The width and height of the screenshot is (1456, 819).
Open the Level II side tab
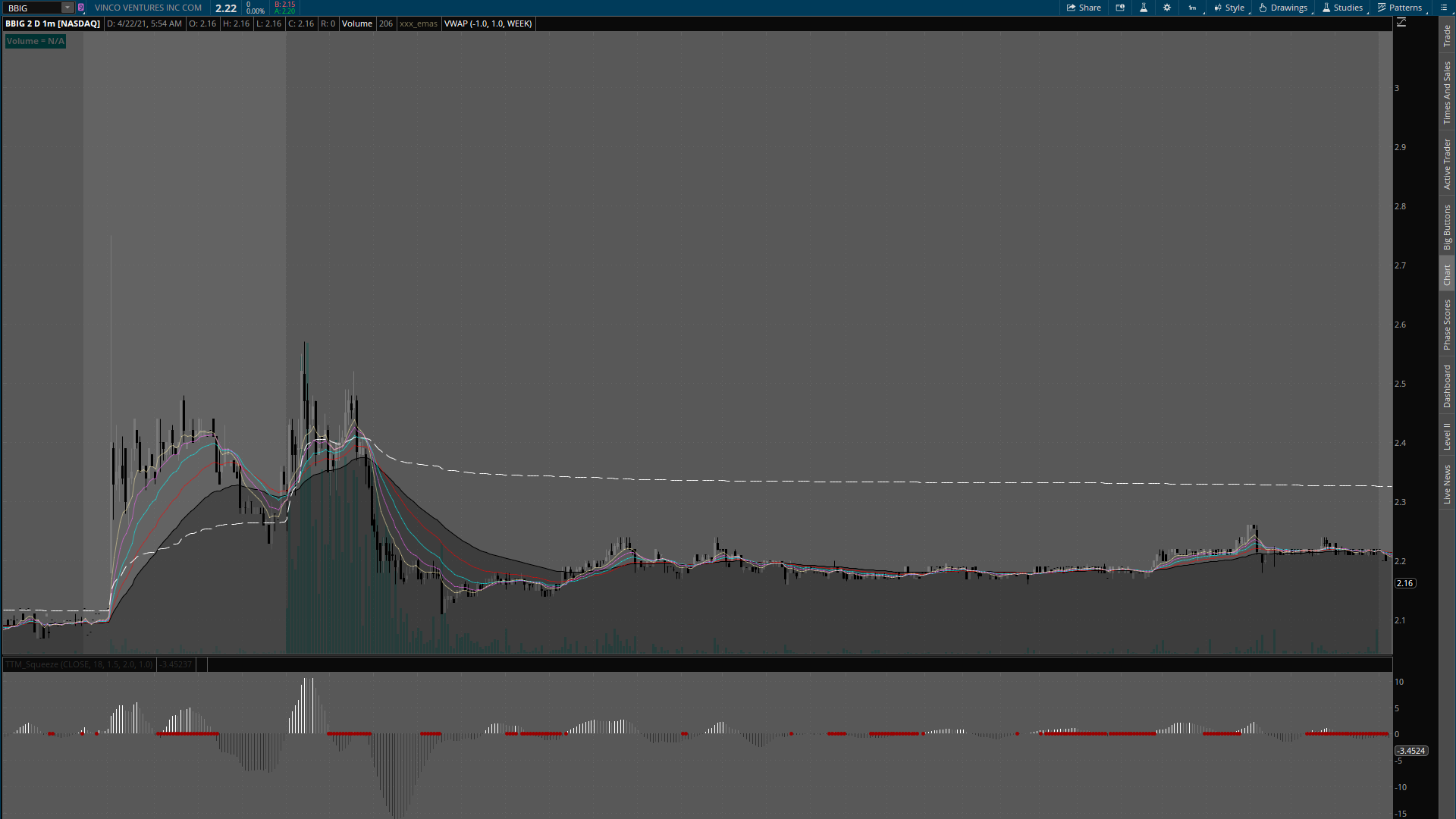[1447, 436]
